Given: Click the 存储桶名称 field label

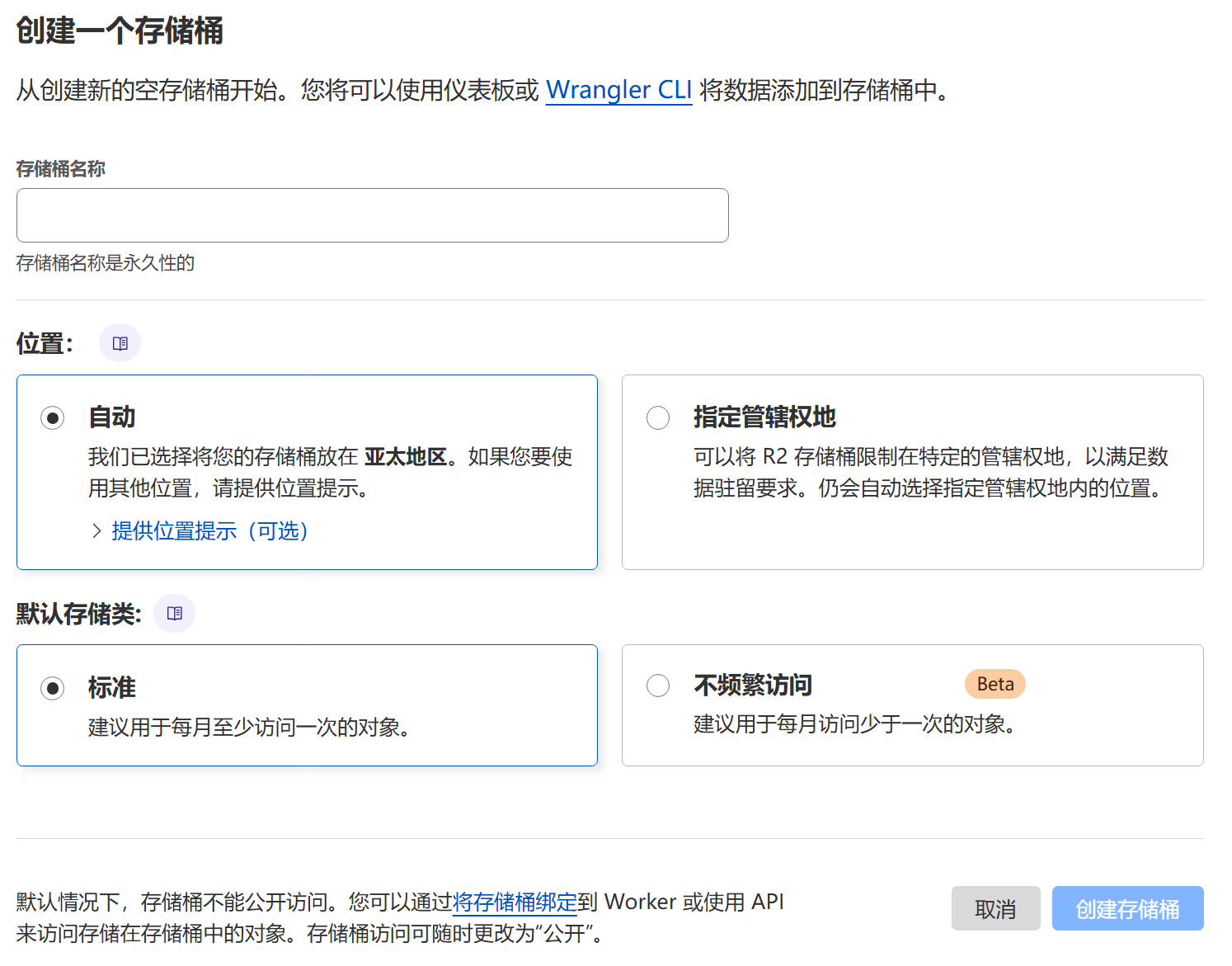Looking at the screenshot, I should tap(61, 169).
